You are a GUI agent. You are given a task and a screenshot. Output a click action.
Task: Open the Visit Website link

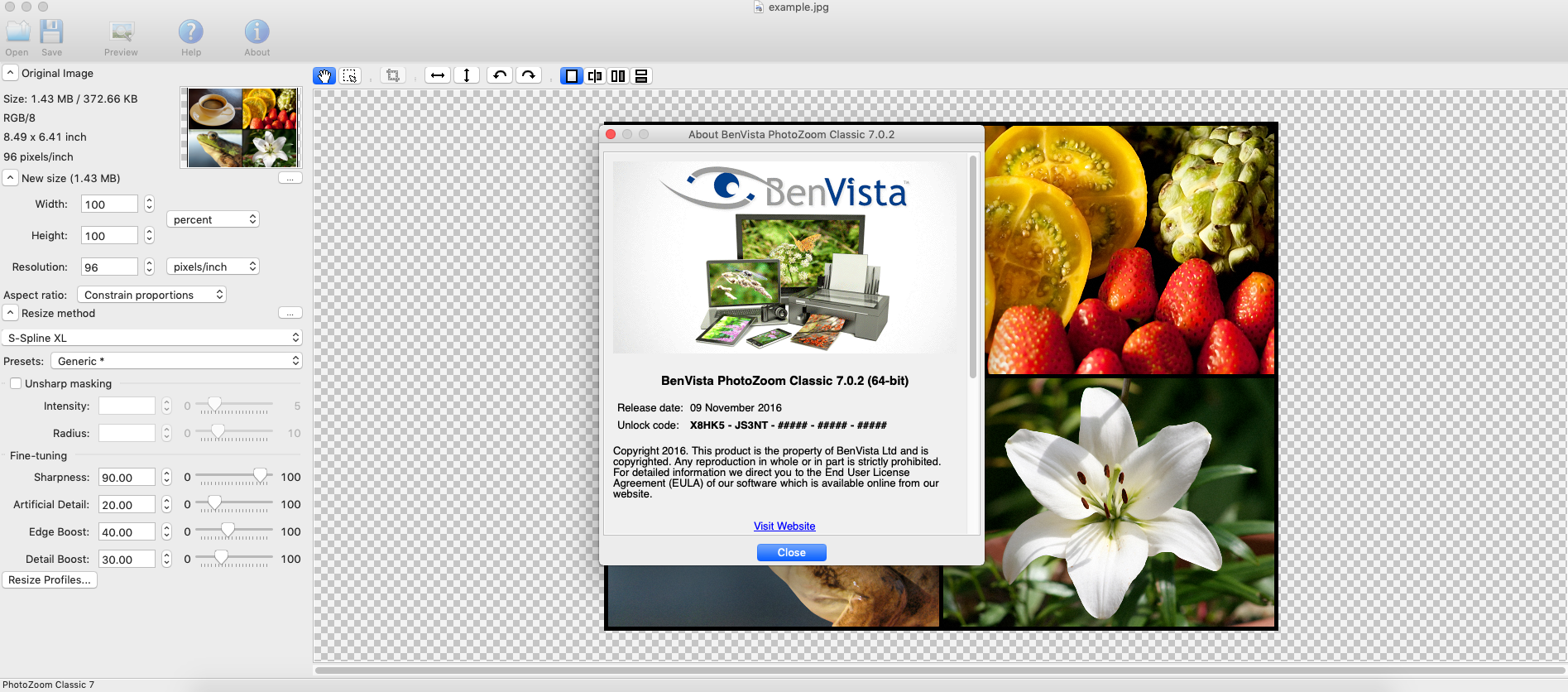(784, 526)
